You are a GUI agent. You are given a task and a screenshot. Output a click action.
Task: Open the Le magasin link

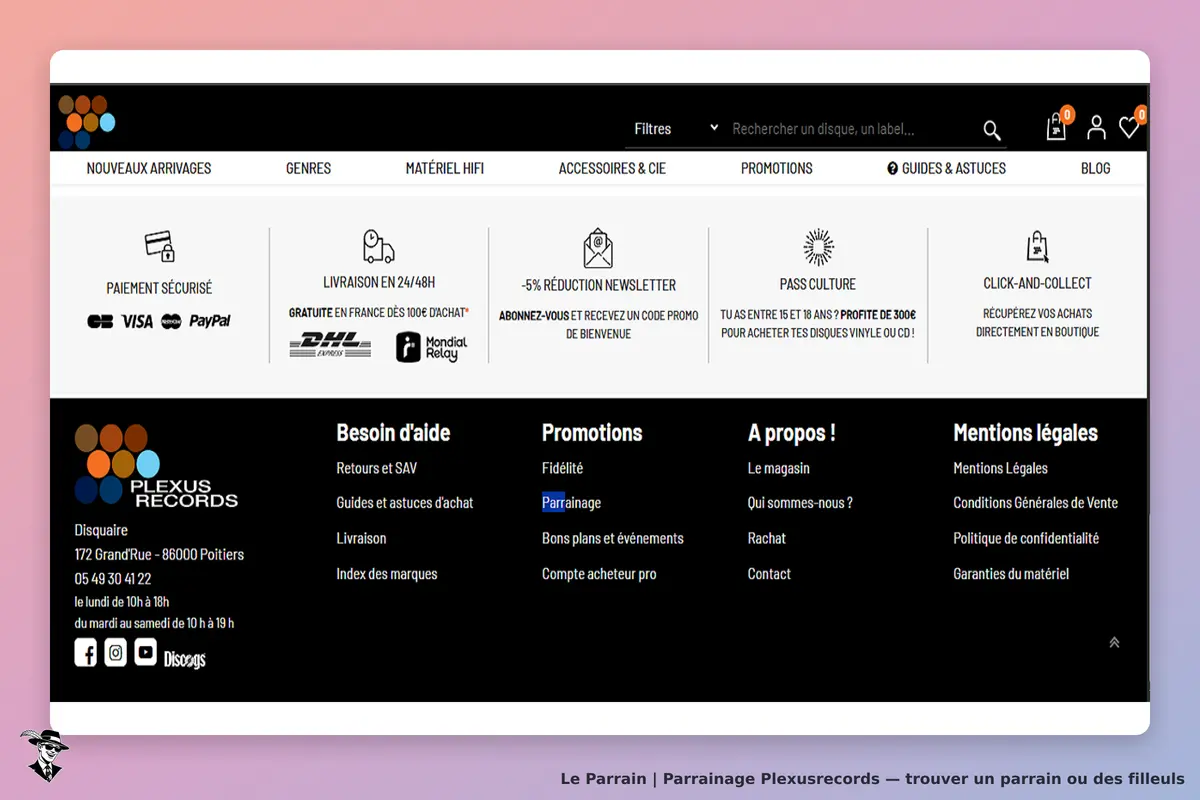[779, 468]
